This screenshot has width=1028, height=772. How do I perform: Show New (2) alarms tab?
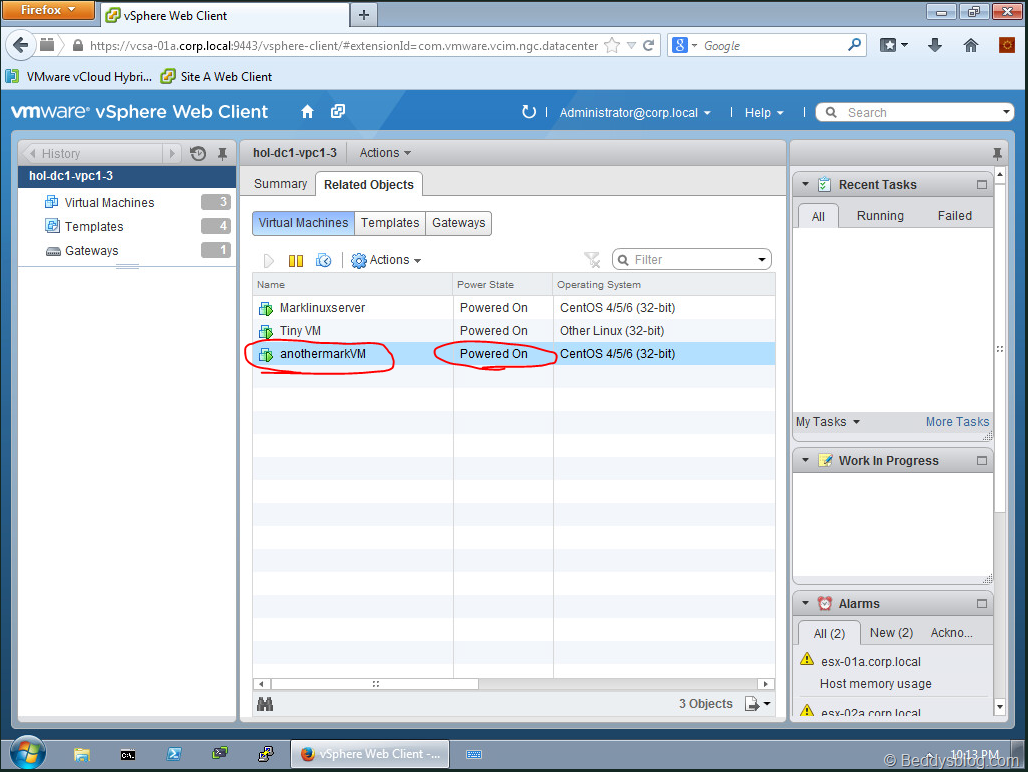[x=891, y=632]
